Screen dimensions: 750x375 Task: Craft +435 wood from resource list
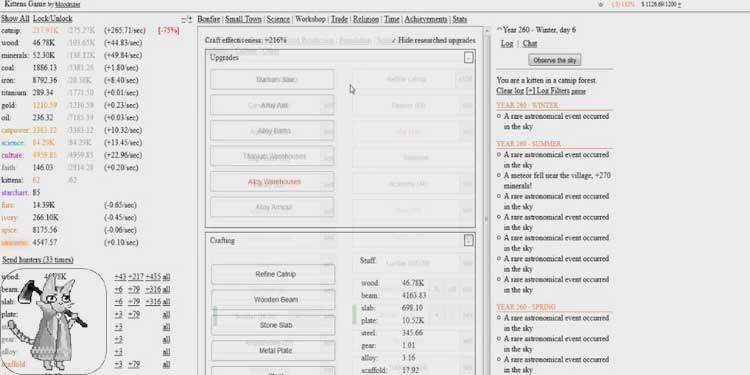[153, 277]
